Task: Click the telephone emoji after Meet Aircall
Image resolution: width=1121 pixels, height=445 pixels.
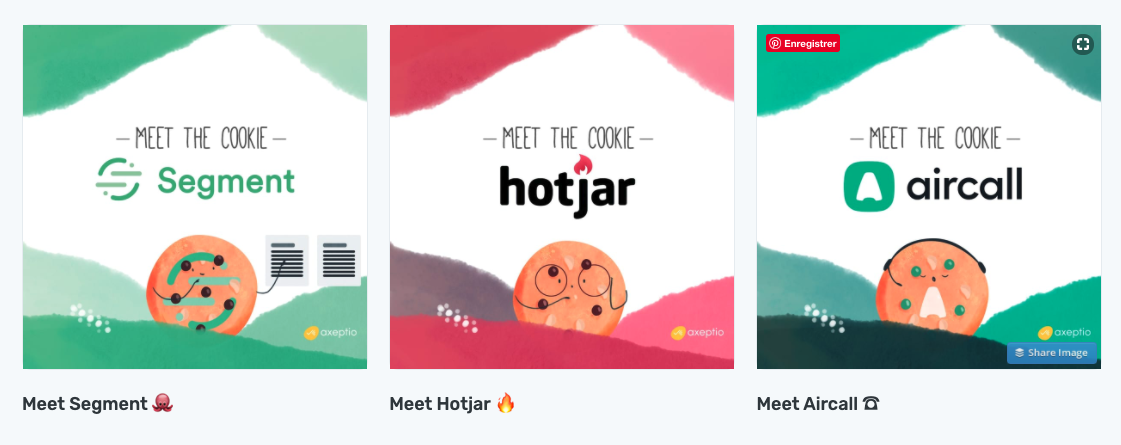Action: [x=870, y=404]
